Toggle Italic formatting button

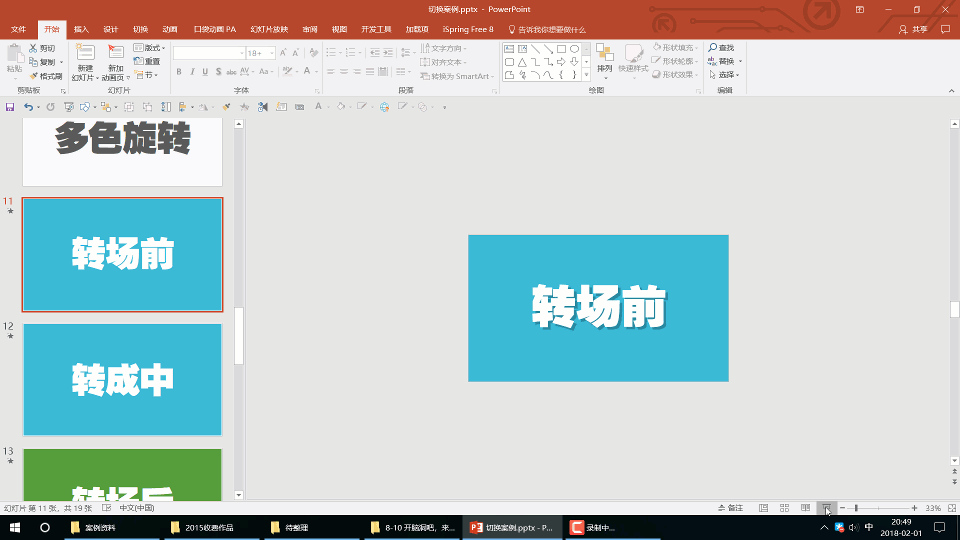192,72
